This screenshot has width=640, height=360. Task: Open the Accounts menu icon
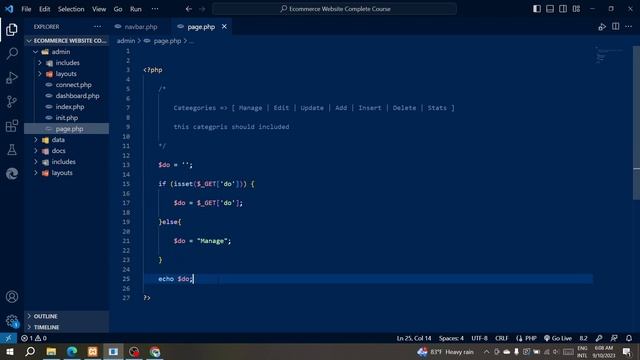12,297
